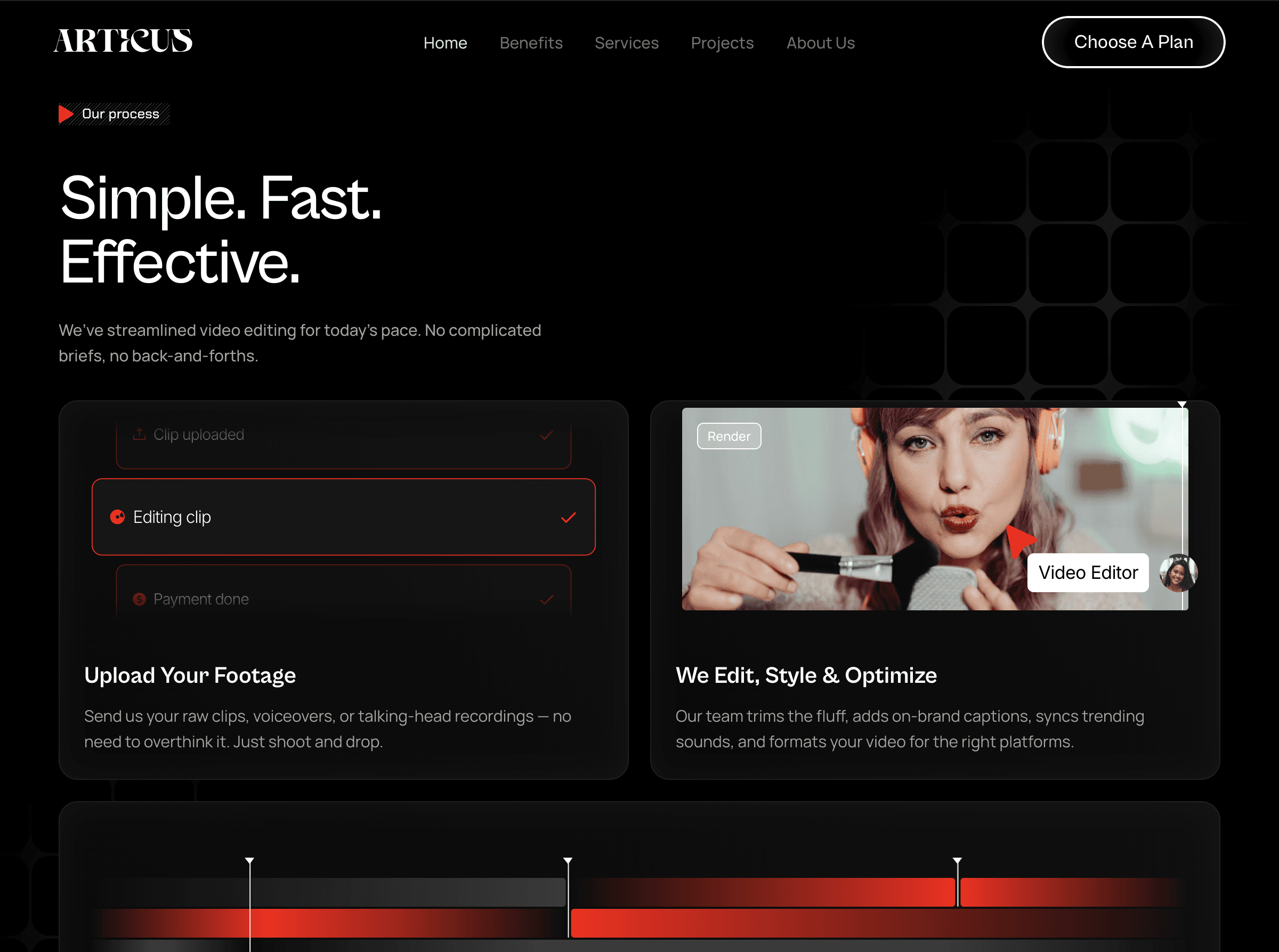The image size is (1279, 952).
Task: Click the playhead marker atop the video preview
Action: click(x=1181, y=405)
